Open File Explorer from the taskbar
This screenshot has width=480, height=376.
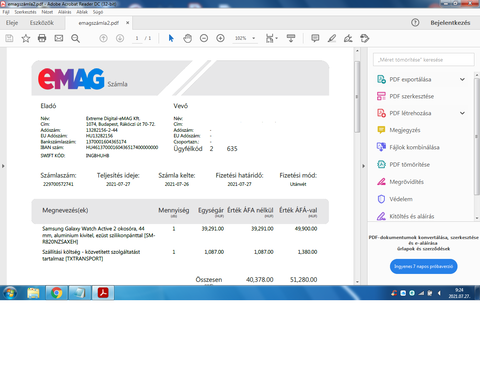[33, 293]
